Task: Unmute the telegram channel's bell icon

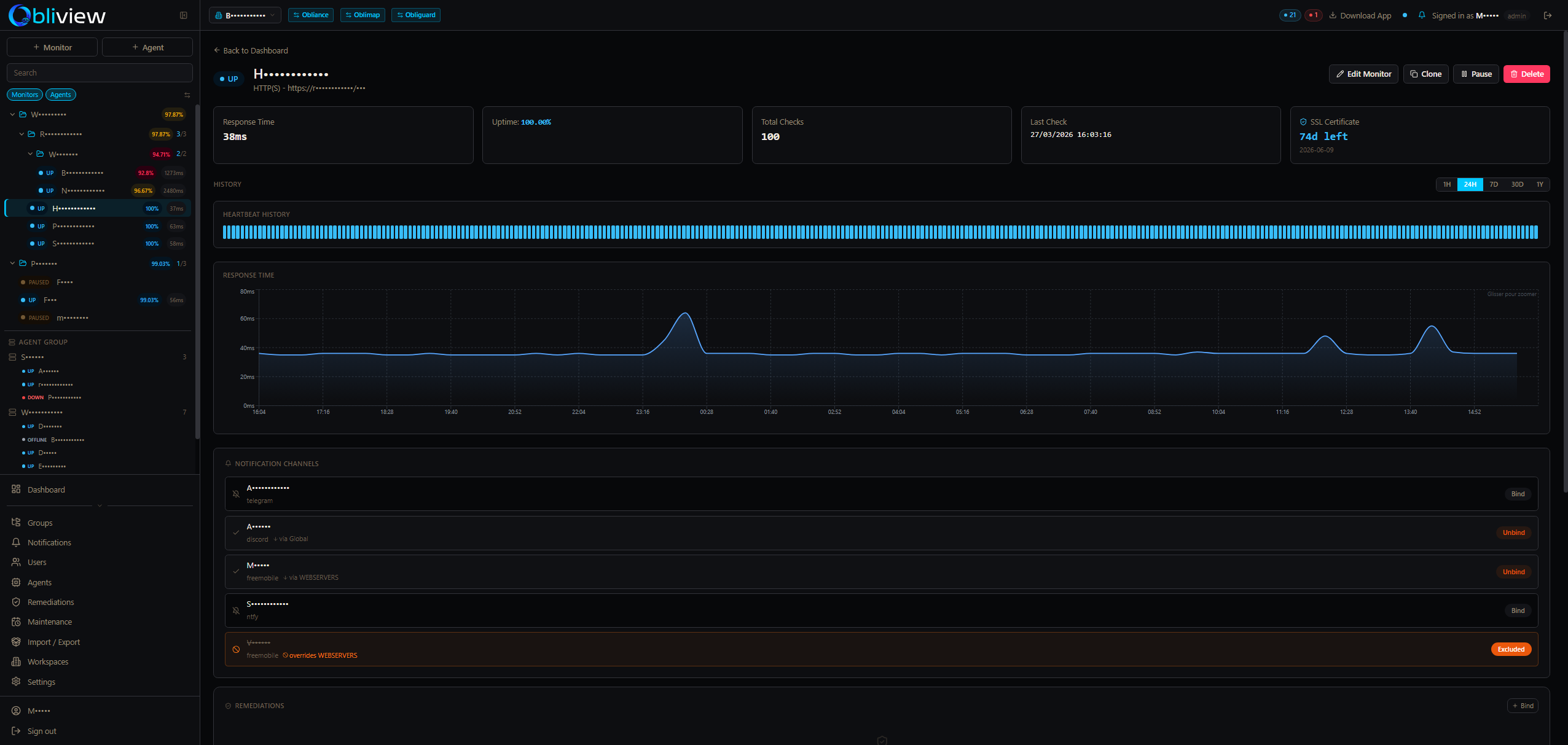Action: (237, 494)
